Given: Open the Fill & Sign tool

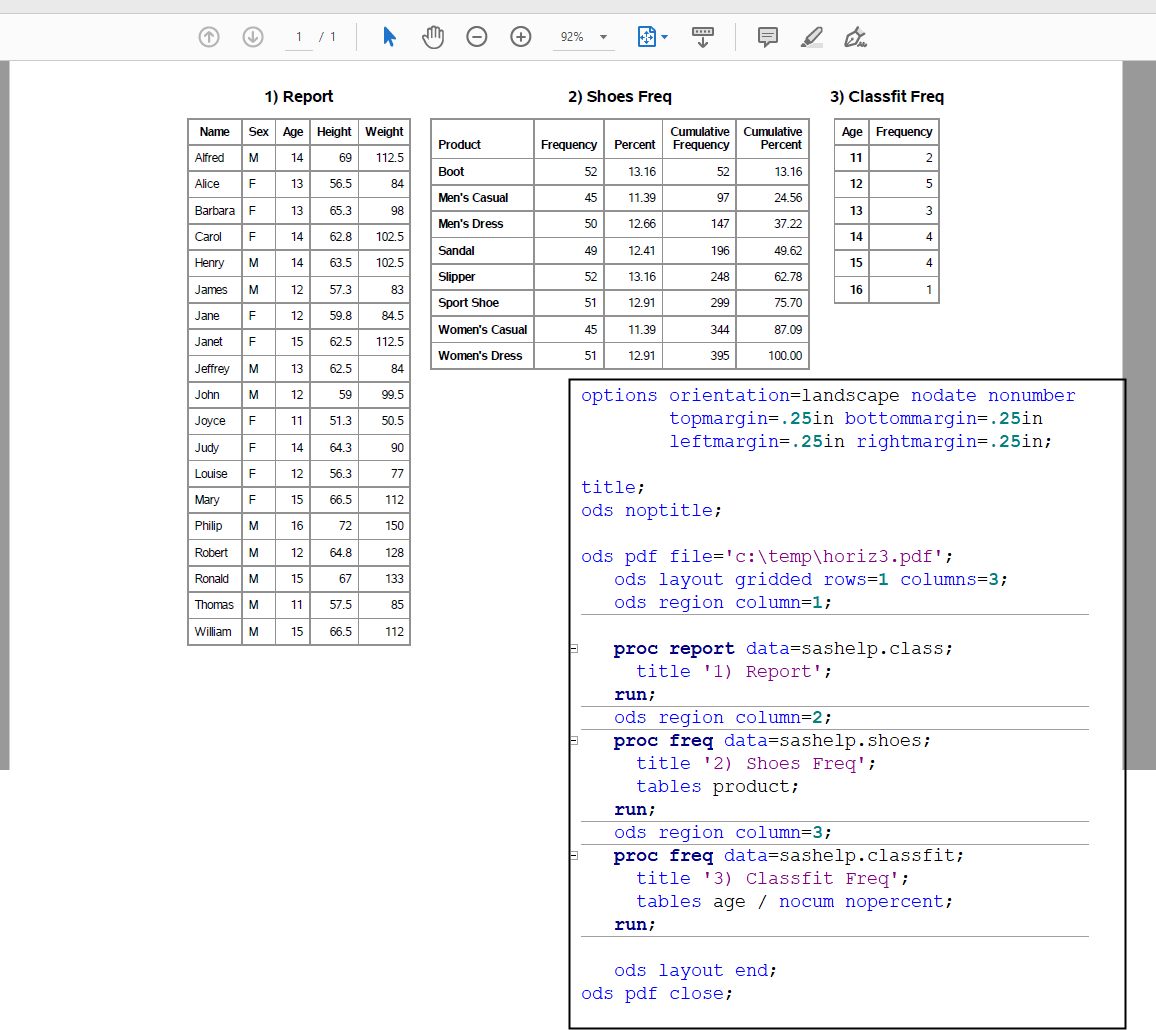Looking at the screenshot, I should click(x=855, y=37).
